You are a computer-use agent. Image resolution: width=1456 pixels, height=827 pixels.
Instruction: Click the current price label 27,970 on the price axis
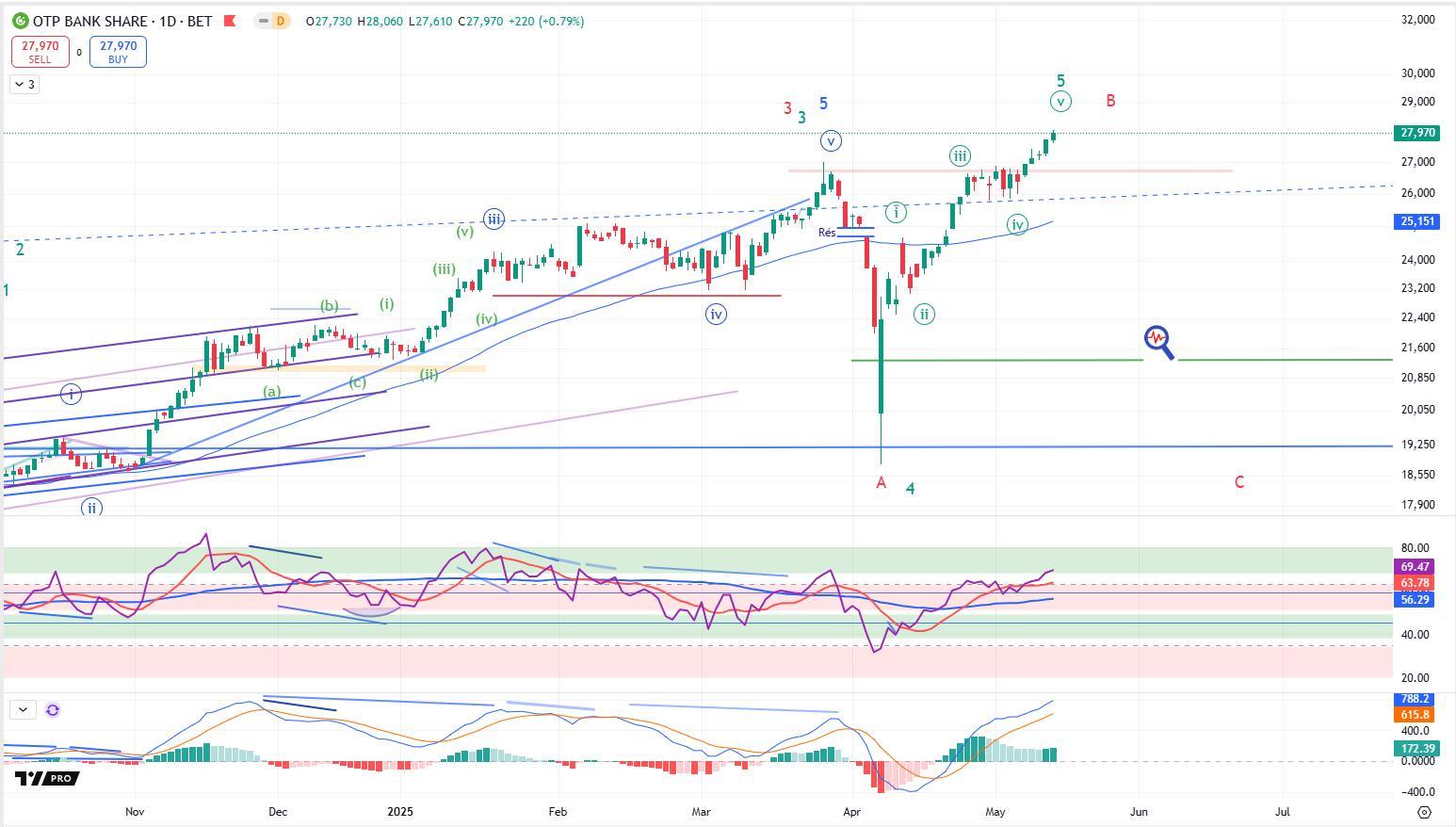1416,133
